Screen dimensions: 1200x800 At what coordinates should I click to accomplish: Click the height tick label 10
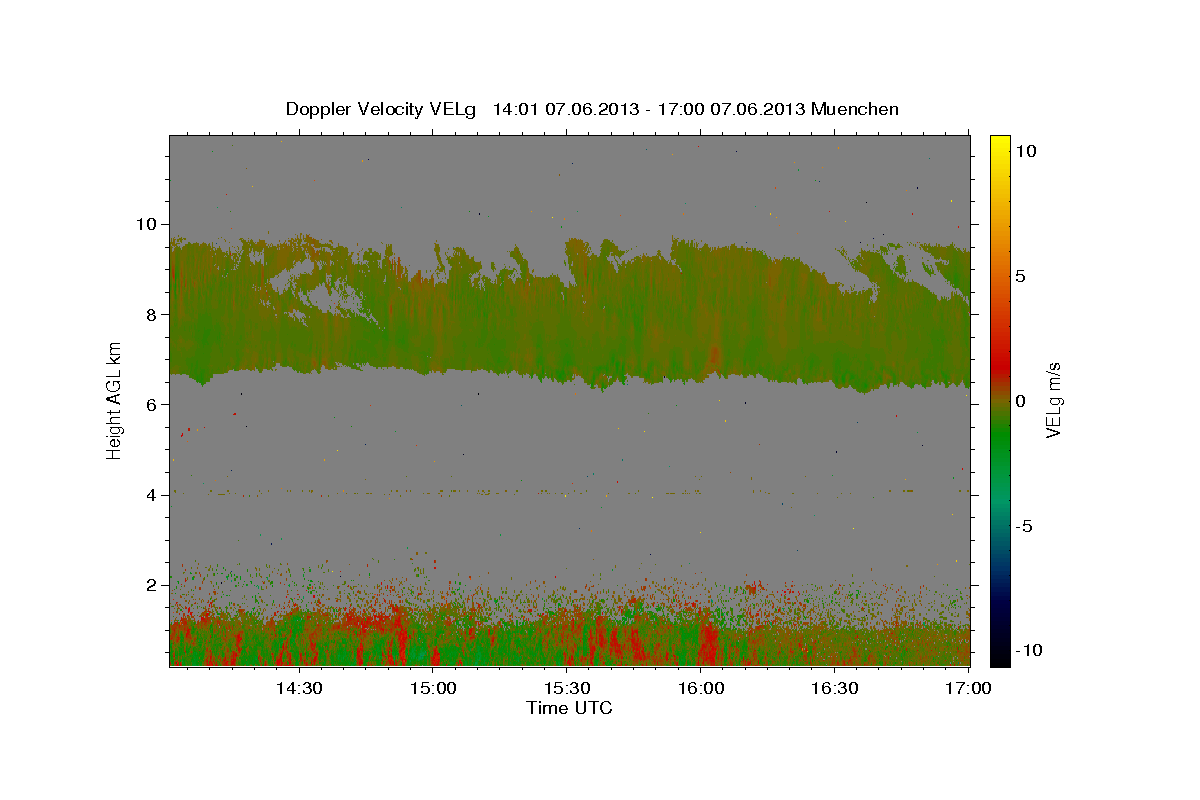146,224
